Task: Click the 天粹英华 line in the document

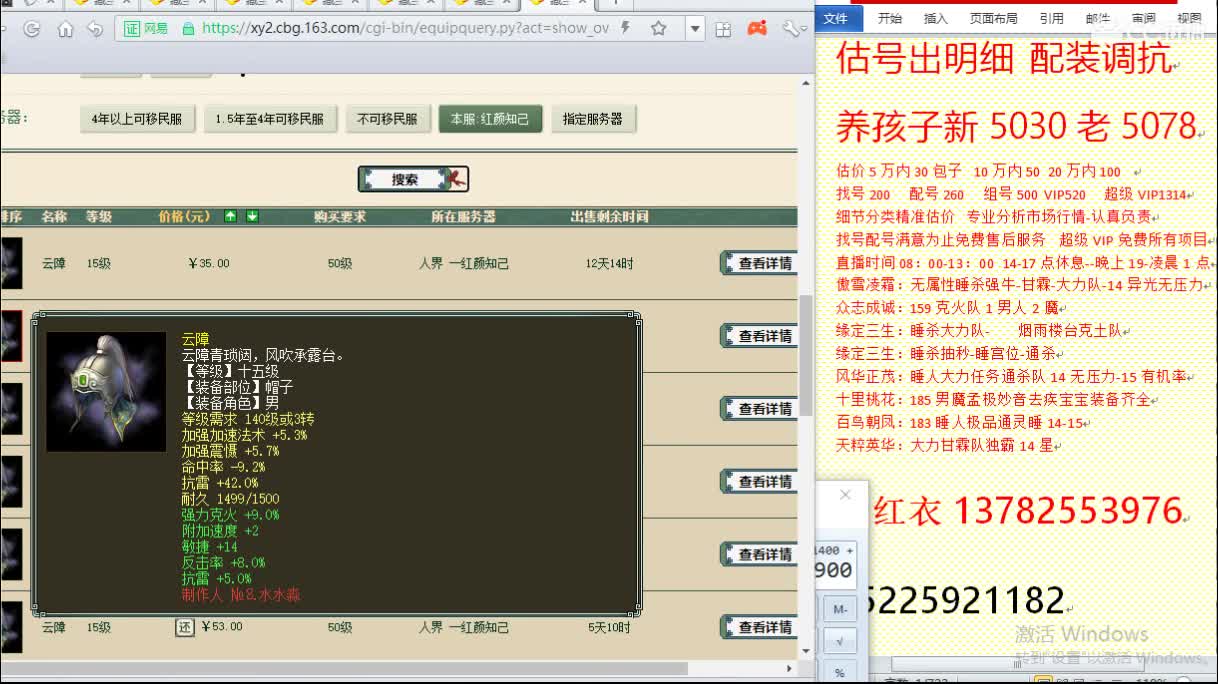Action: 947,445
